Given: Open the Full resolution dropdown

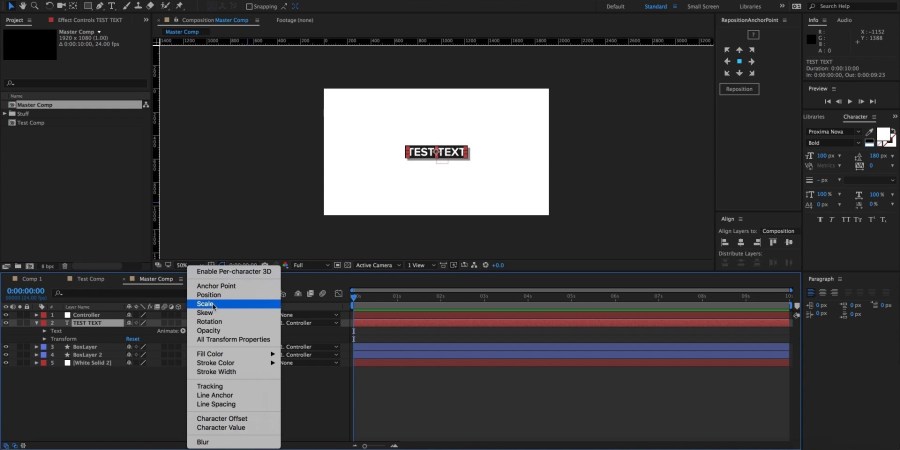Looking at the screenshot, I should [312, 265].
